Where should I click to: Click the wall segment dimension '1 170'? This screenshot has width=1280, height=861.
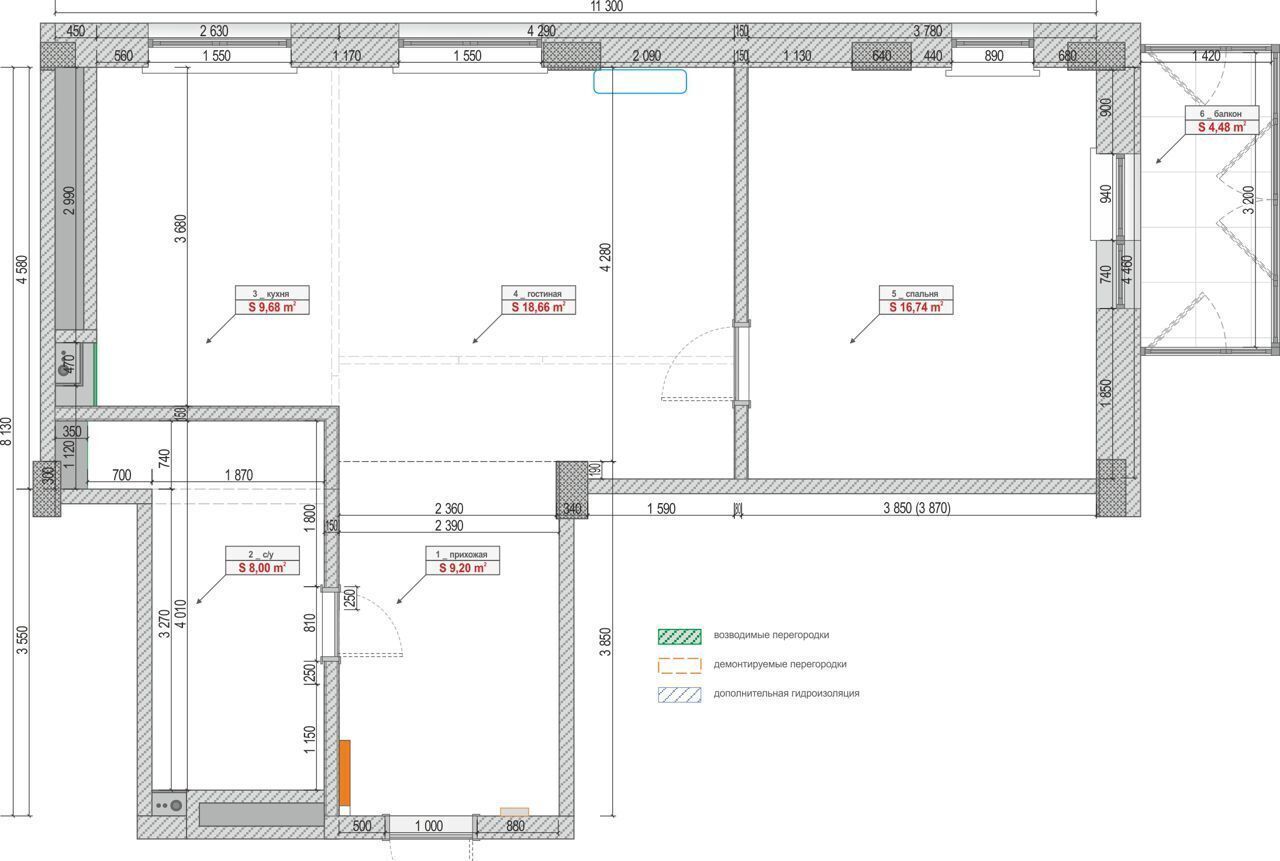(346, 56)
